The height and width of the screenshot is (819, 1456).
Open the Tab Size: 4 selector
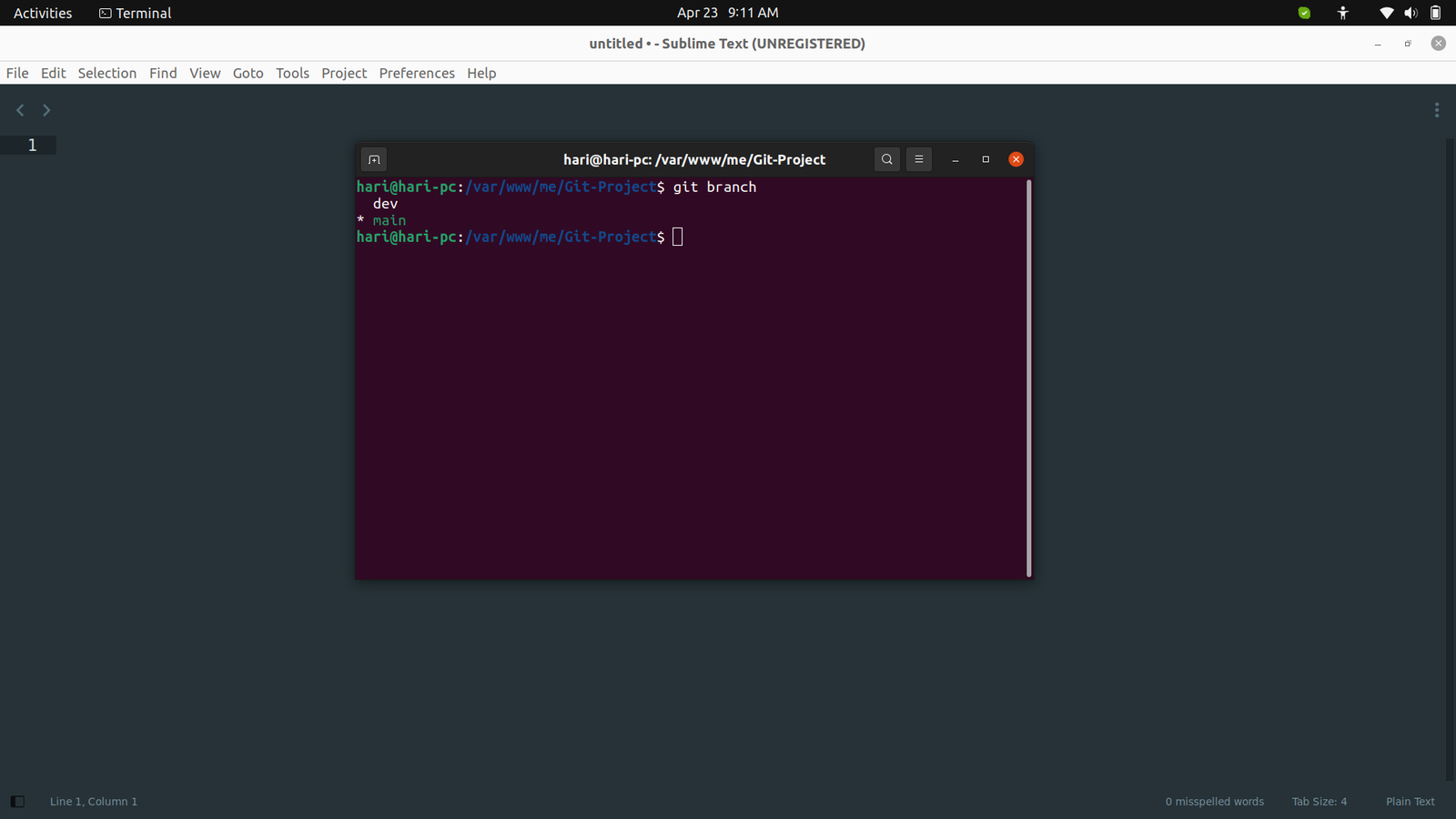[x=1319, y=802]
